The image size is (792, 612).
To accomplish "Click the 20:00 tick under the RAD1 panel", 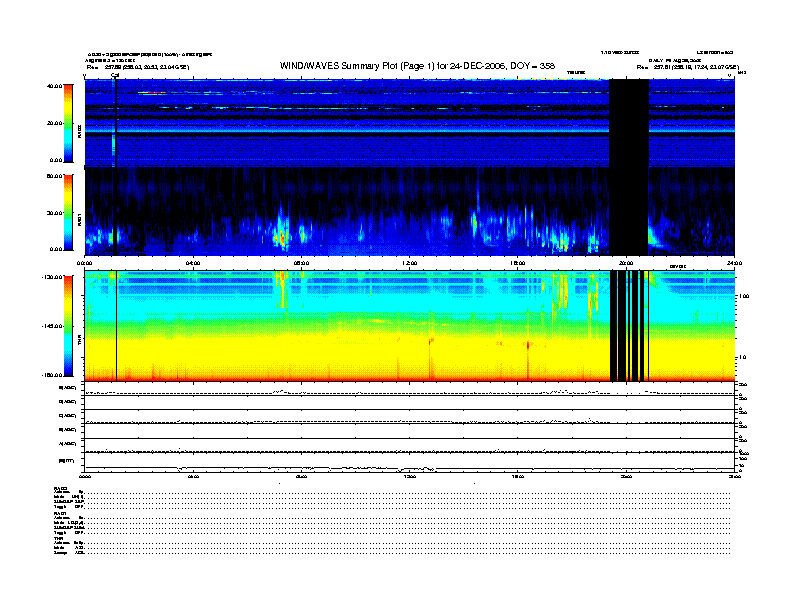I will pos(626,263).
